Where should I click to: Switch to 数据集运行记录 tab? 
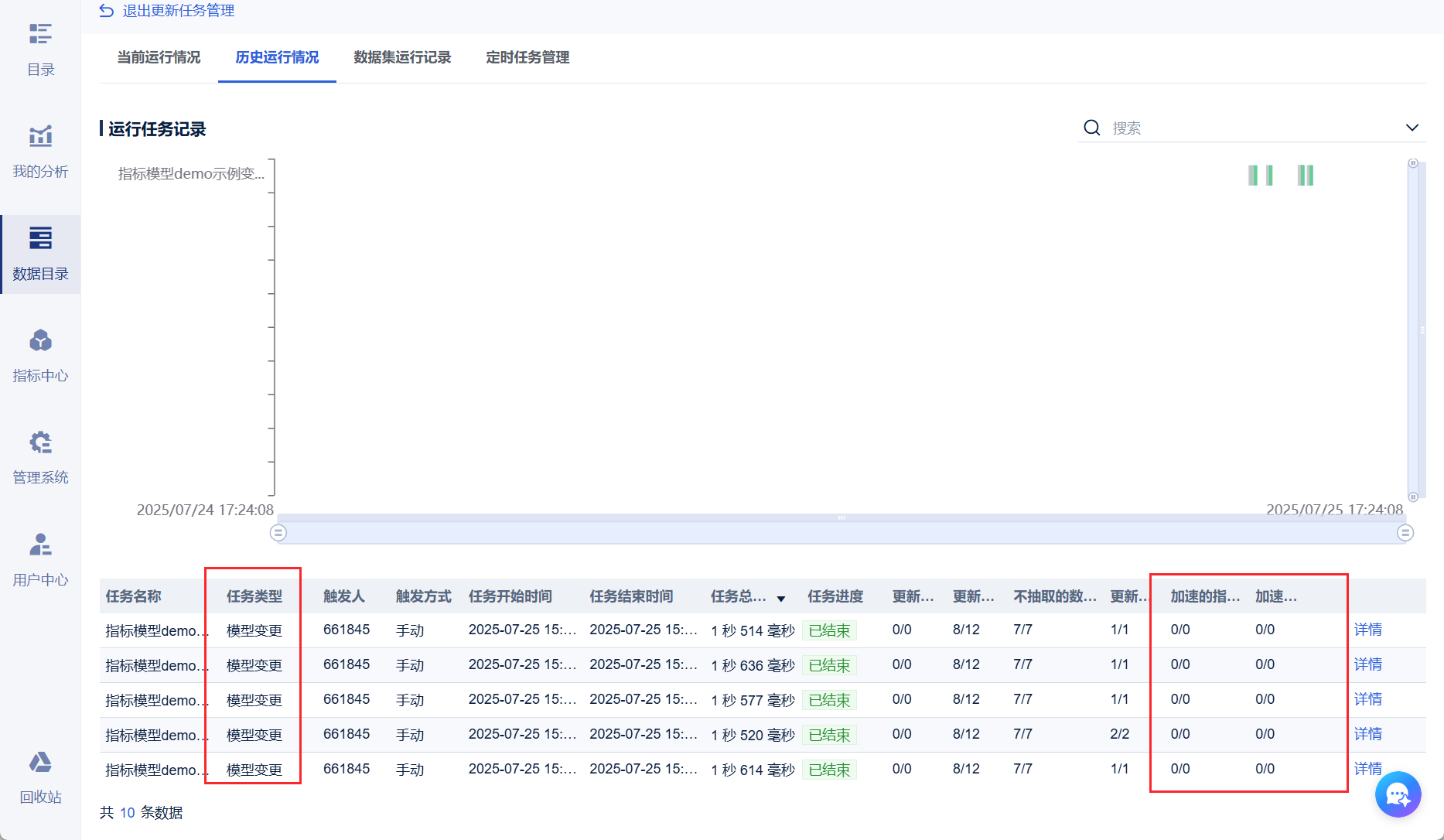tap(402, 57)
